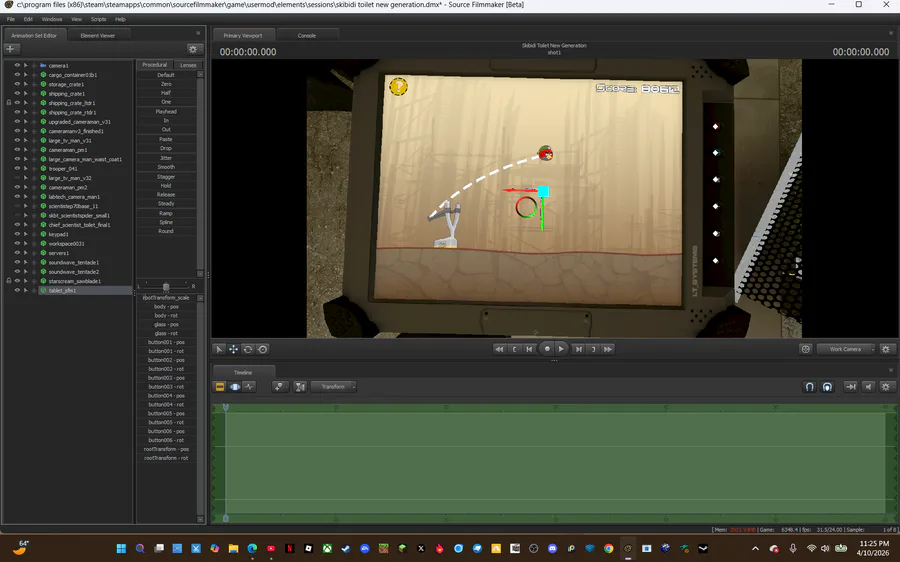This screenshot has width=900, height=562.
Task: Apply the Round procedural preset
Action: [x=166, y=231]
